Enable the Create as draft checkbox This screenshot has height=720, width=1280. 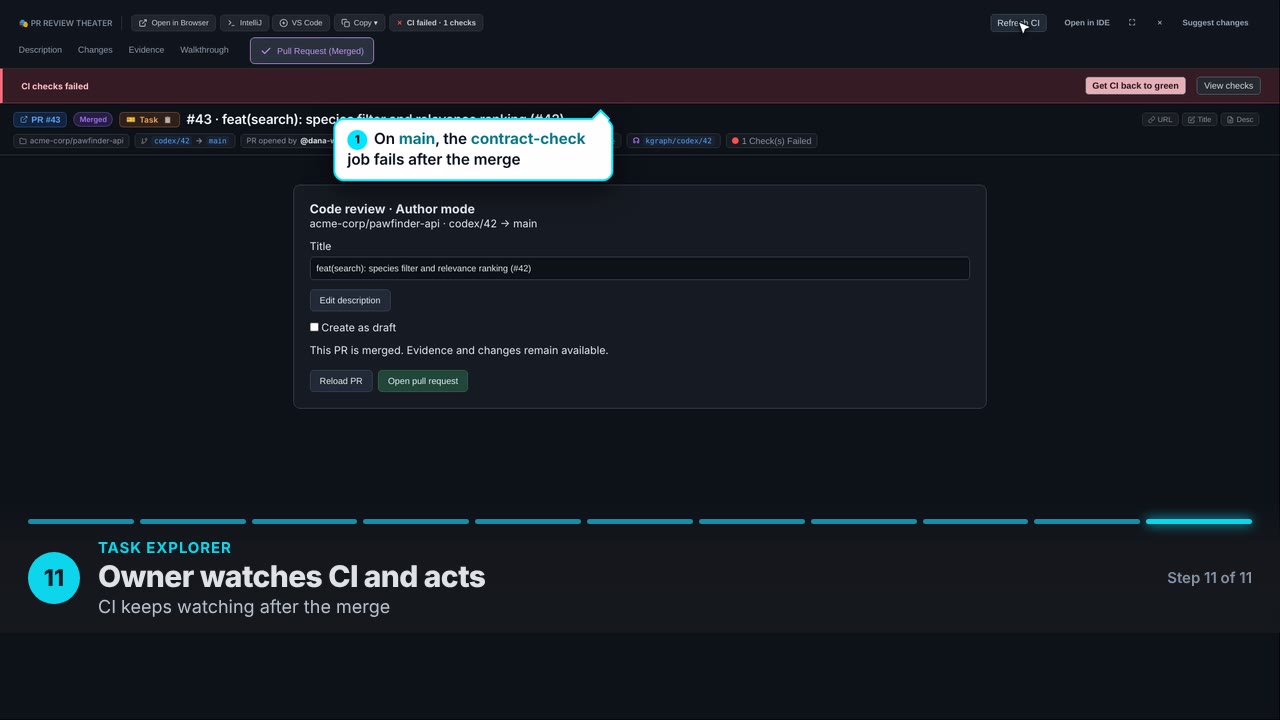click(314, 327)
